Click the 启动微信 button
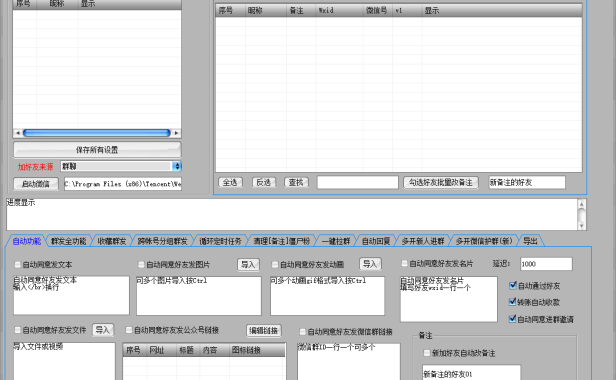This screenshot has height=380, width=616. tap(36, 184)
